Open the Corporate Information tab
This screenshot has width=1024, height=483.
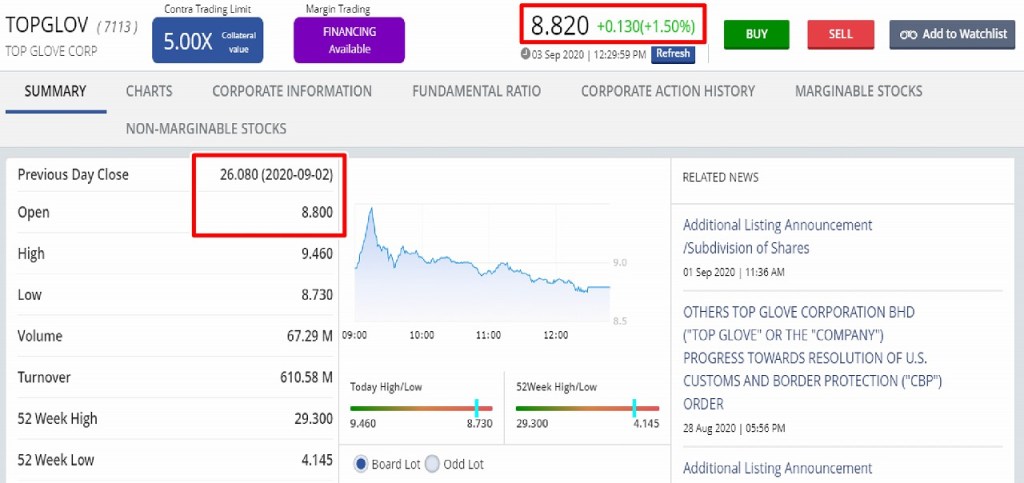point(291,91)
